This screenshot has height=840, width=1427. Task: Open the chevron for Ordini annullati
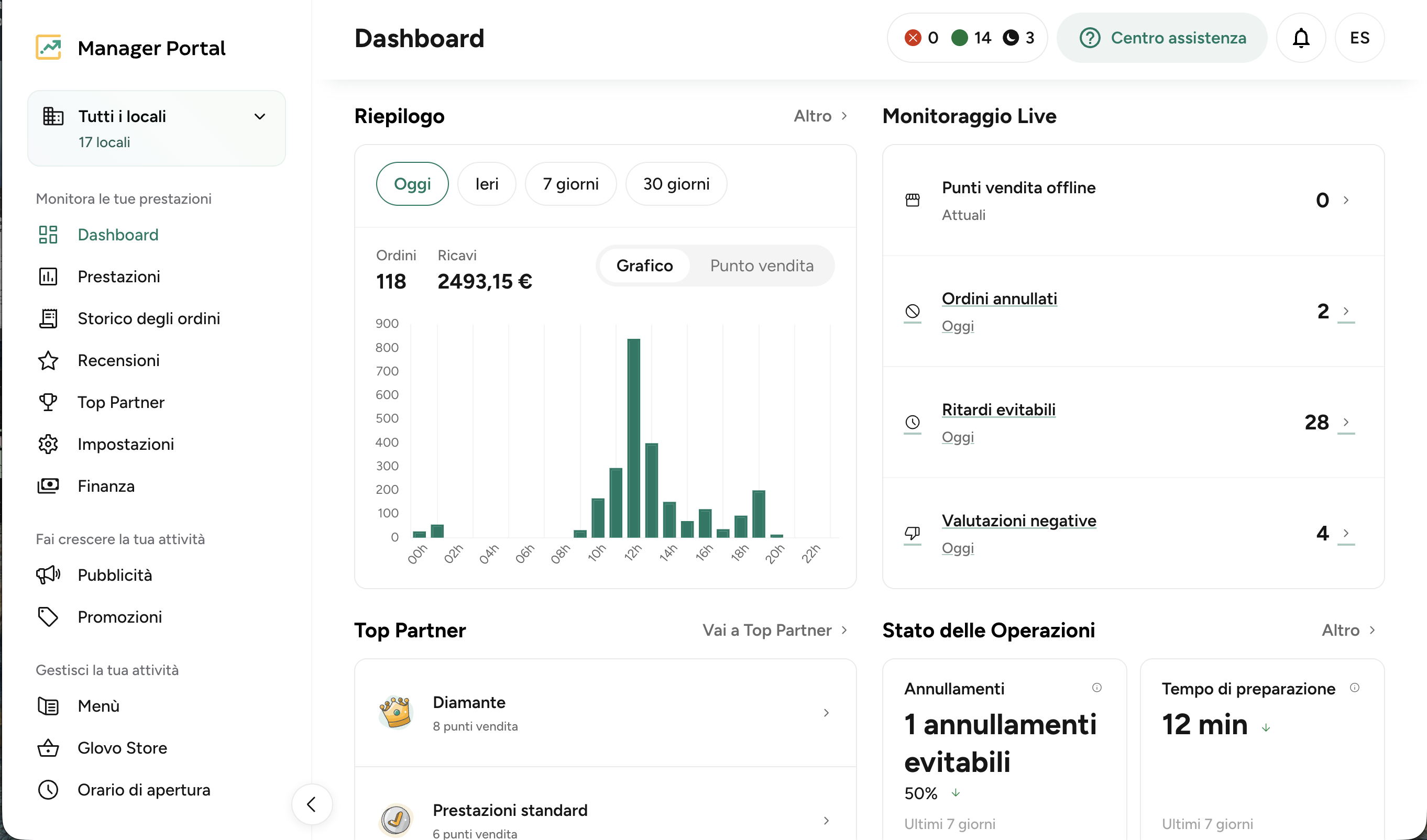click(x=1346, y=311)
